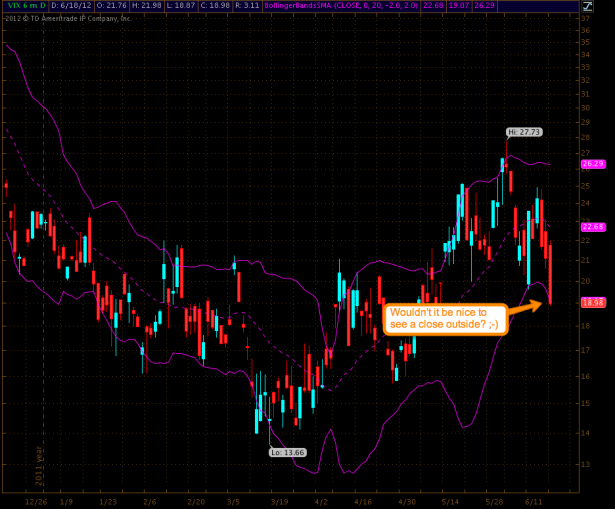615x509 pixels.
Task: Select the Hi: 27.73 price bubble
Action: click(x=525, y=131)
